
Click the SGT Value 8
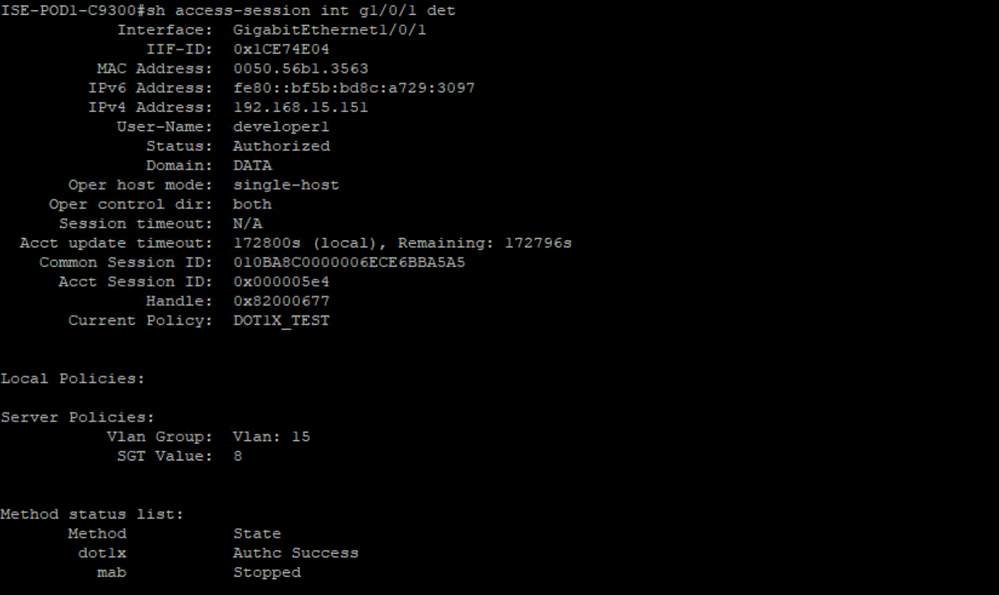point(238,456)
